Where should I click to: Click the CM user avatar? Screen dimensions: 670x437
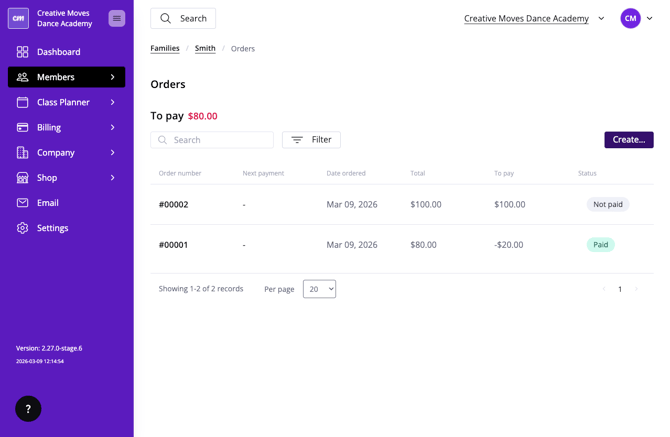tap(630, 18)
